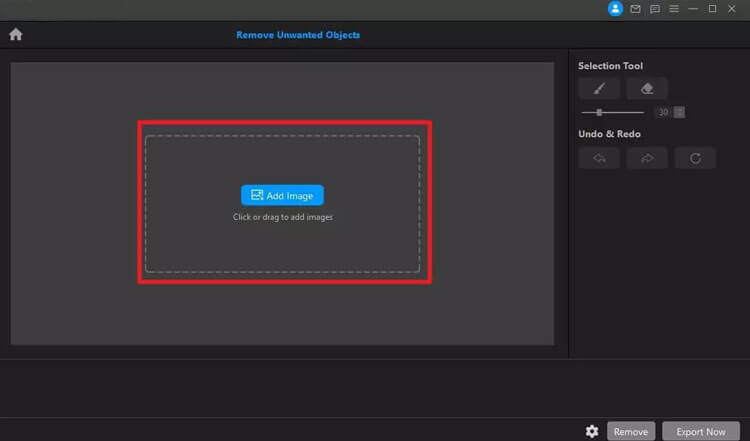Click the brush size stepper arrows
Viewport: 750px width, 441px height.
(680, 112)
